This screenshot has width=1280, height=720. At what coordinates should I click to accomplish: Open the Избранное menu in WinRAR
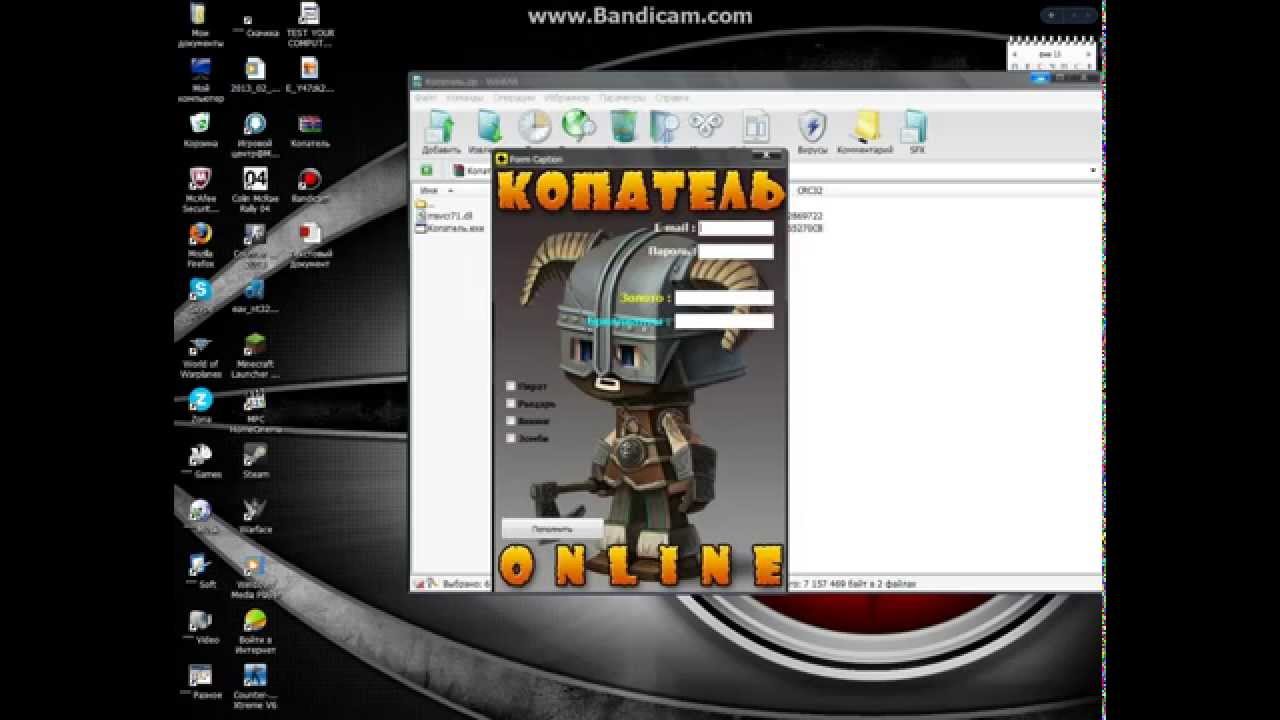(x=567, y=98)
